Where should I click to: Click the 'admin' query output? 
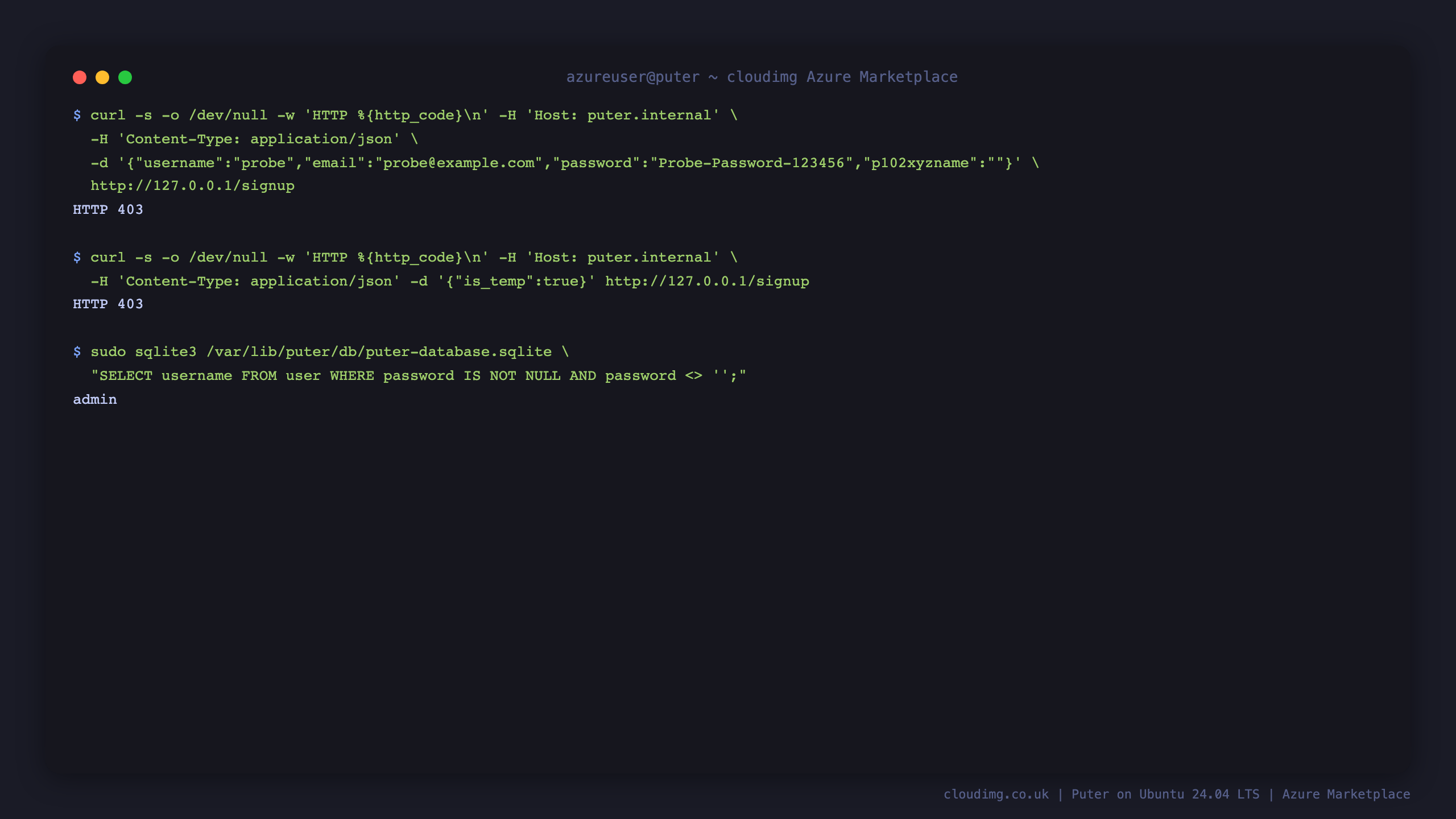coord(95,400)
